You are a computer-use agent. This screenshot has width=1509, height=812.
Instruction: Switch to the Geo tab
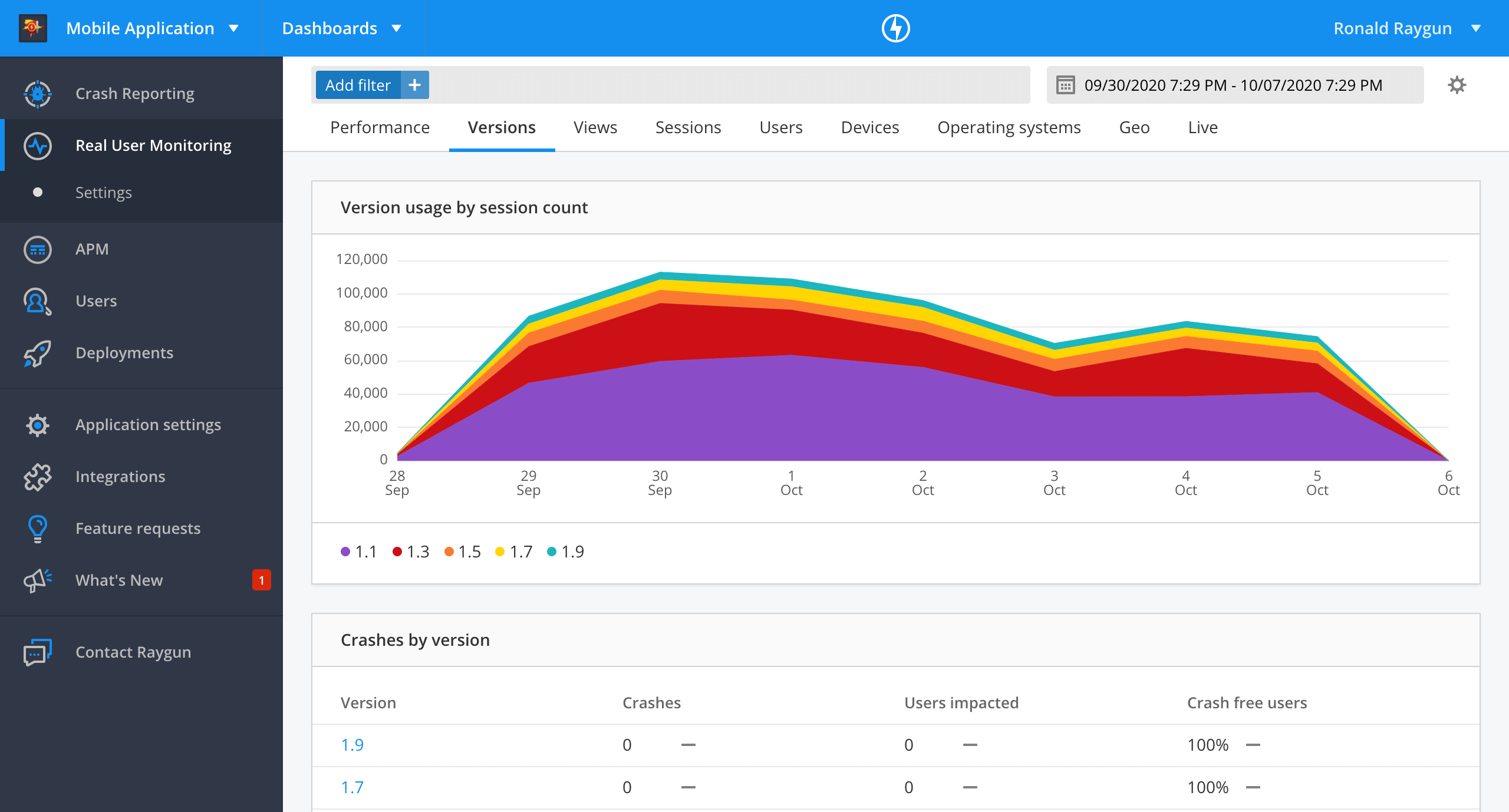coord(1134,128)
